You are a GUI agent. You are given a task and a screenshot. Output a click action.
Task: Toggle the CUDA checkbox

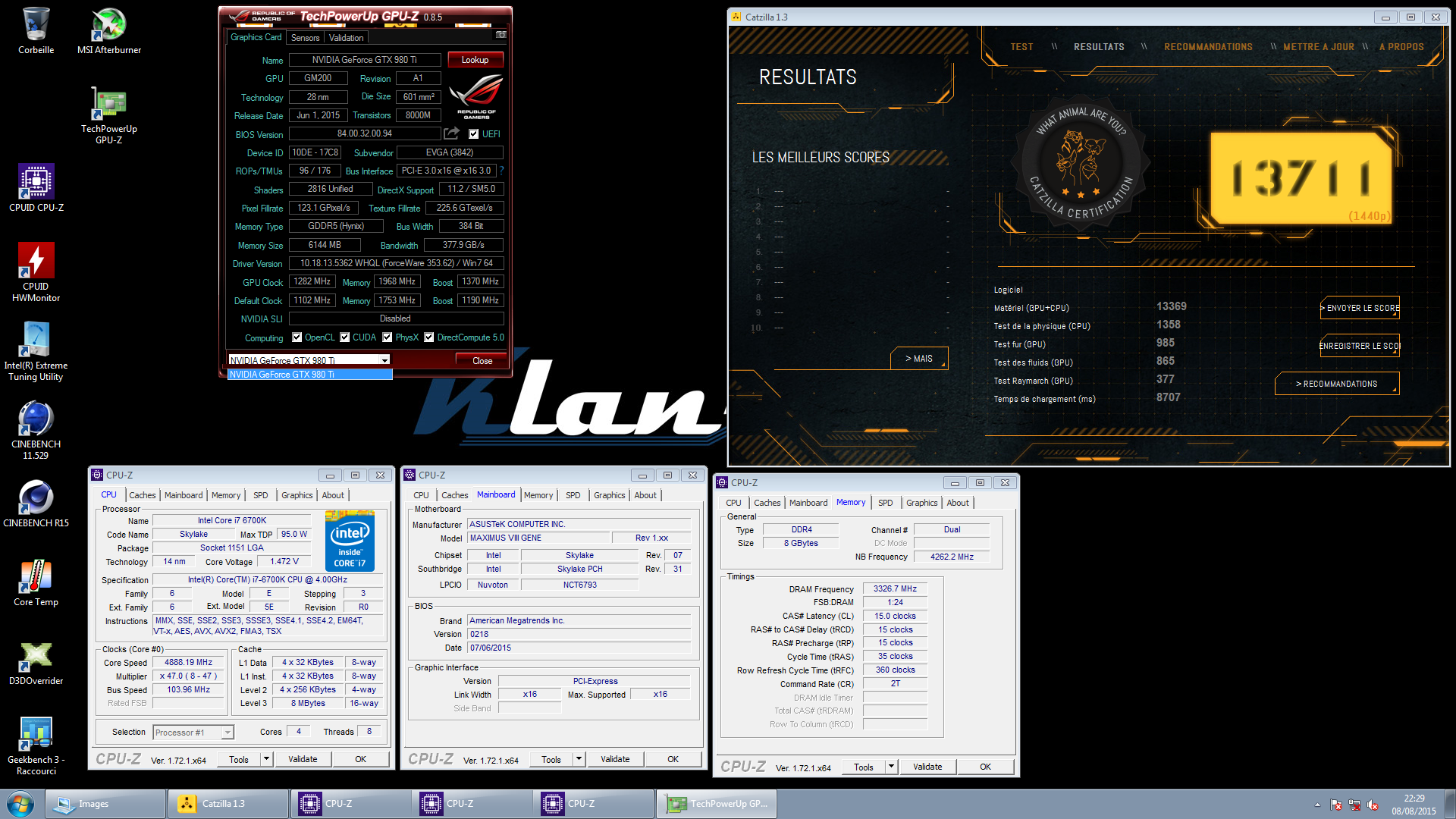345,337
